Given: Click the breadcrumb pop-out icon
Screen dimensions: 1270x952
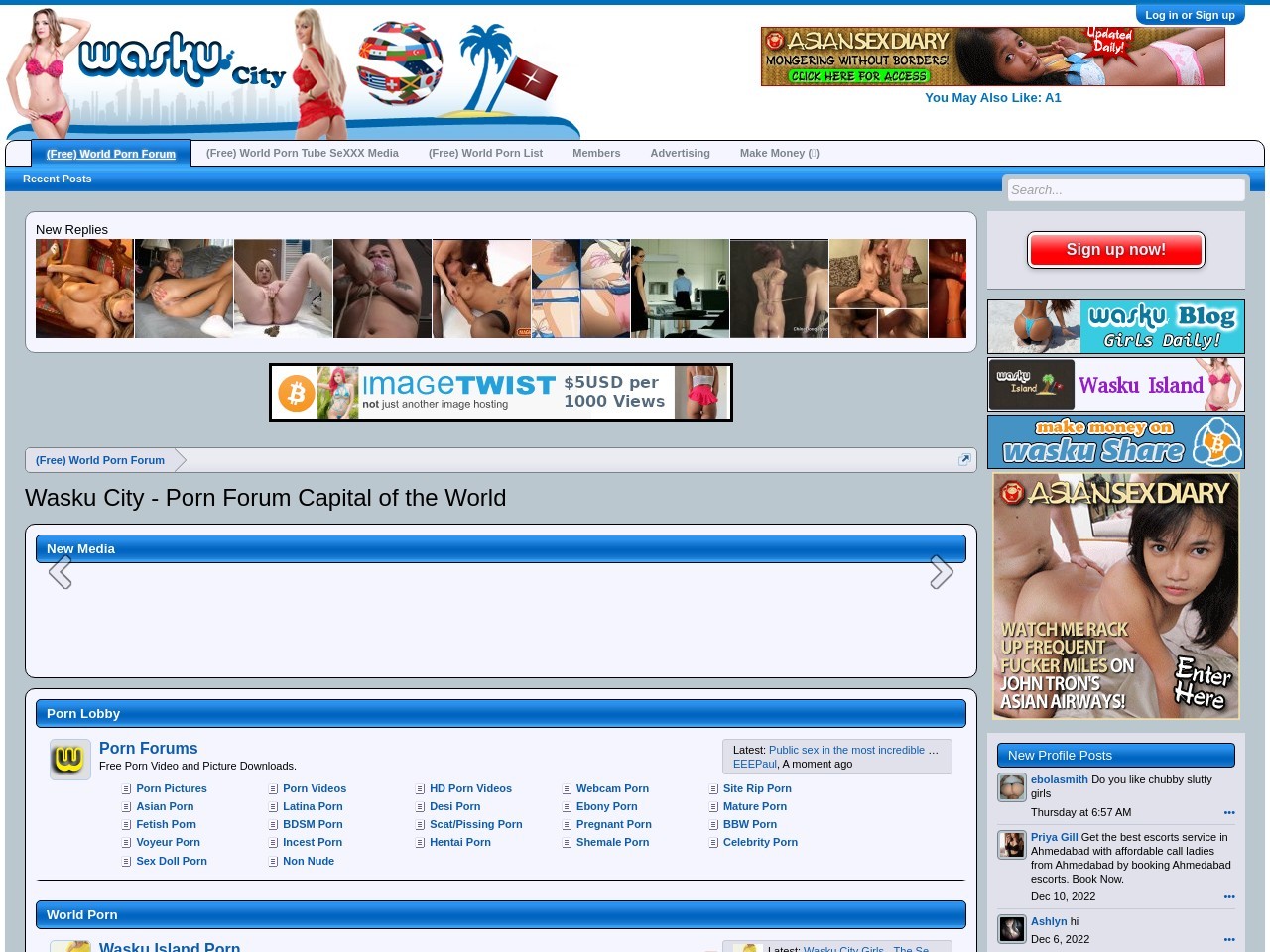Looking at the screenshot, I should [964, 459].
